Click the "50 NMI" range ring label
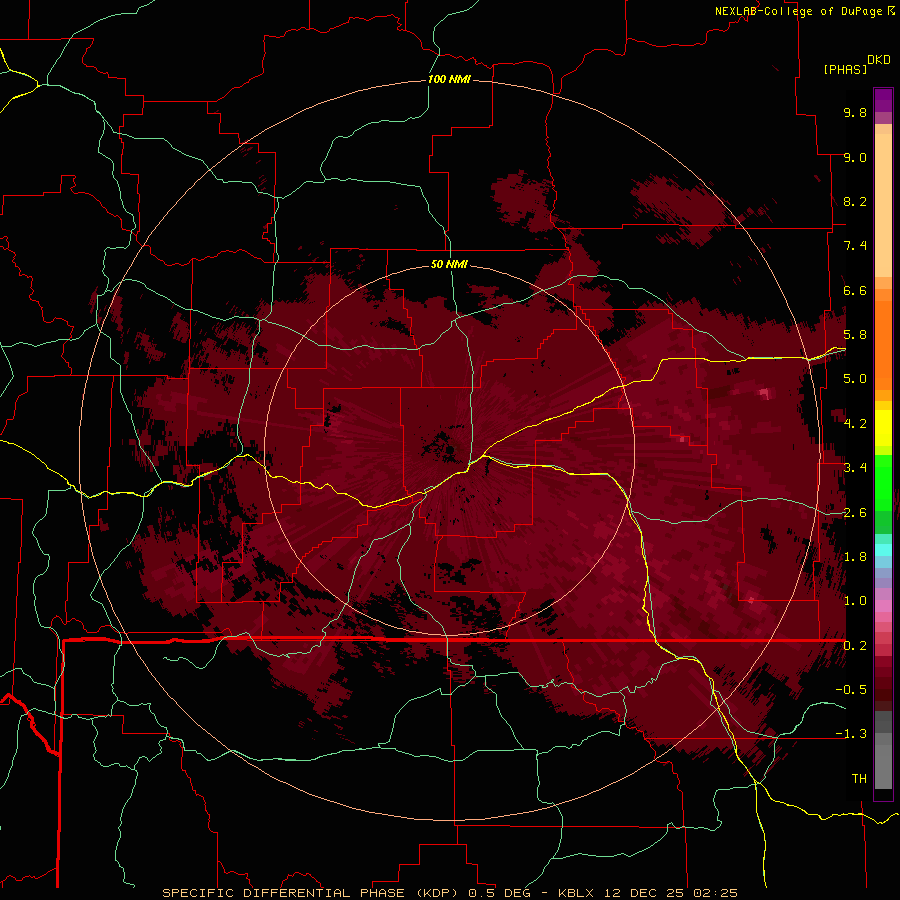 point(449,264)
